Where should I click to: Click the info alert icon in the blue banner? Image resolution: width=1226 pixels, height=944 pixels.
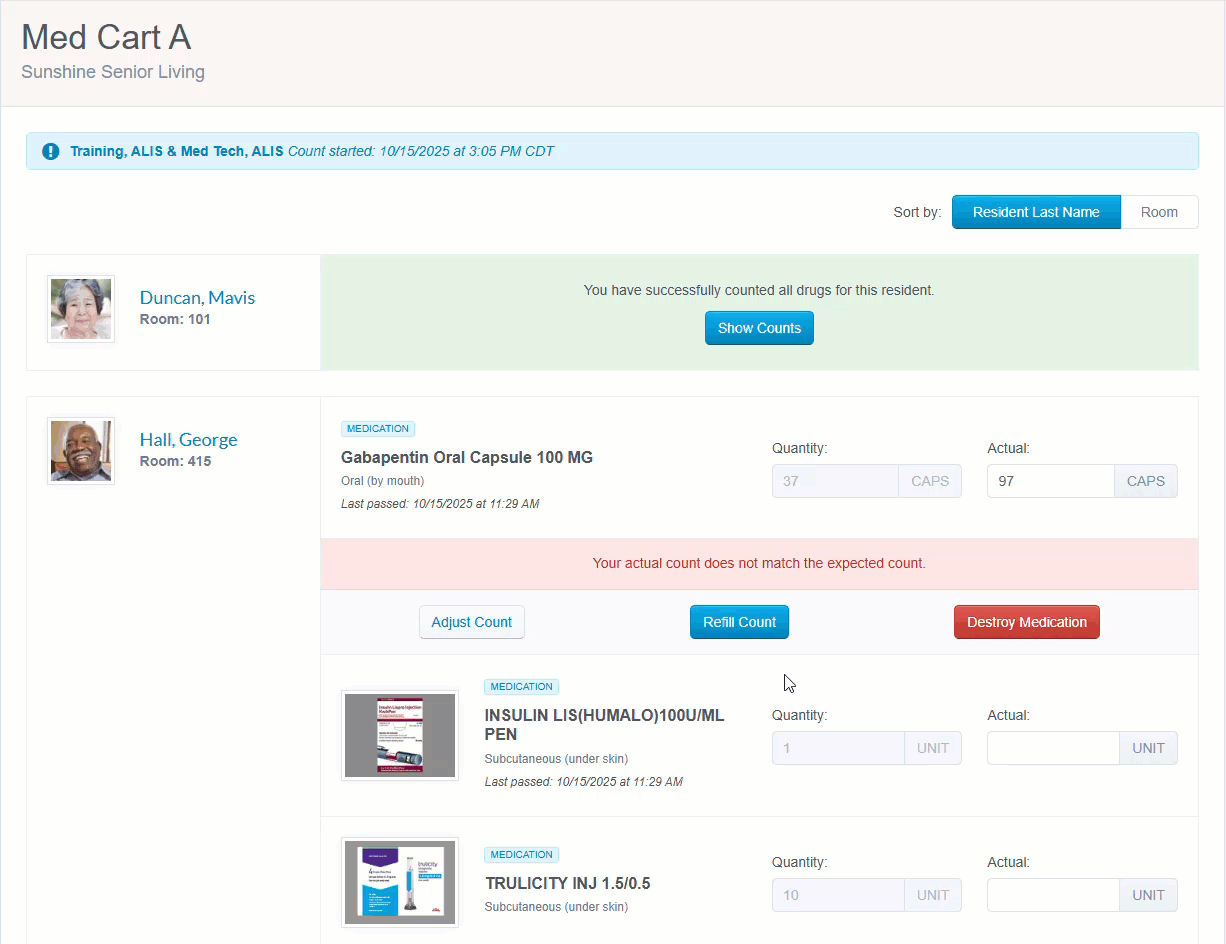[x=51, y=152]
